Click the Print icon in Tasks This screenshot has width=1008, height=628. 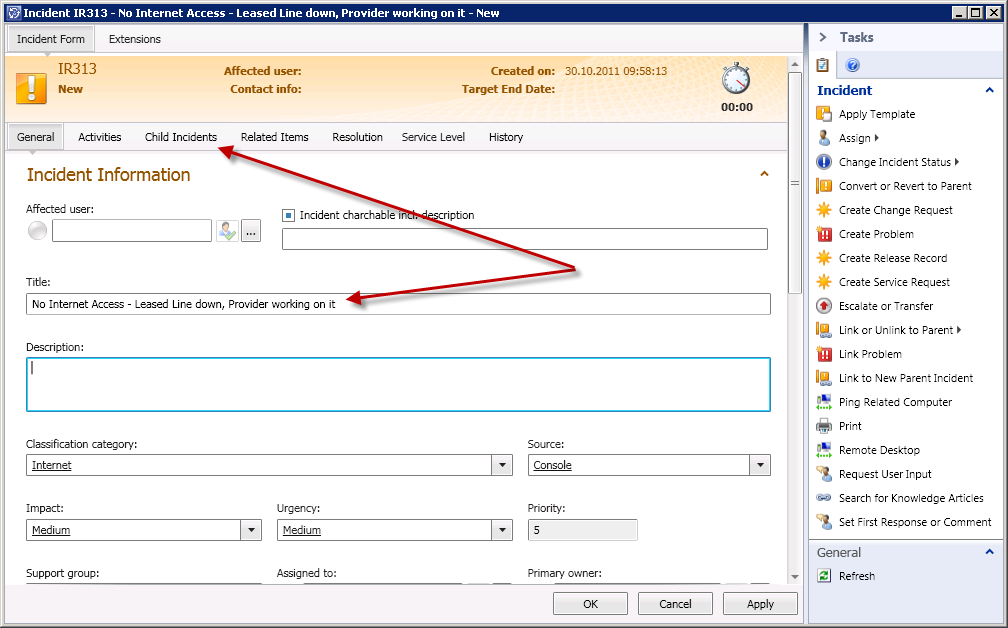click(824, 426)
